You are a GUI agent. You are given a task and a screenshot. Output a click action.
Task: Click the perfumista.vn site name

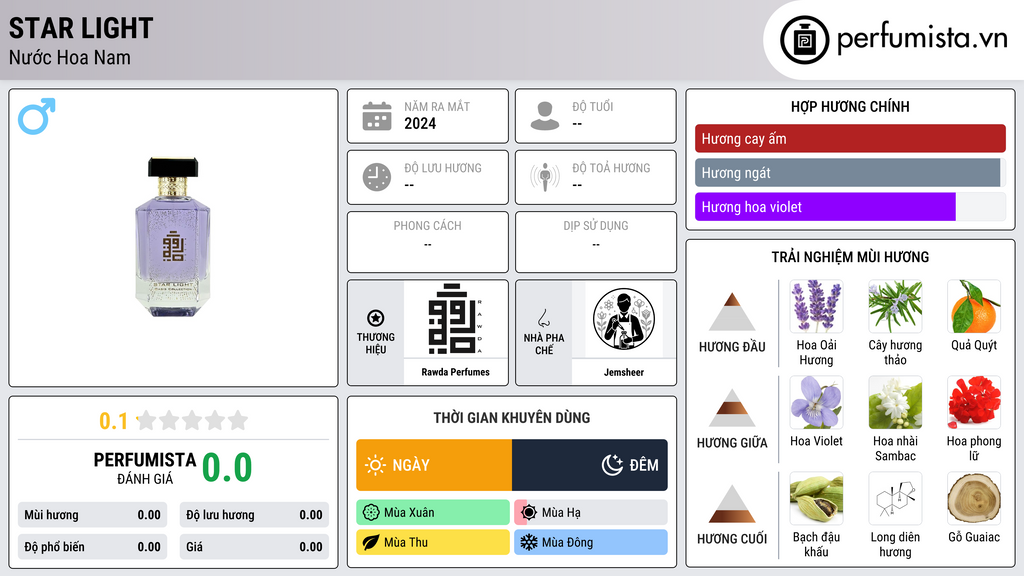[922, 39]
